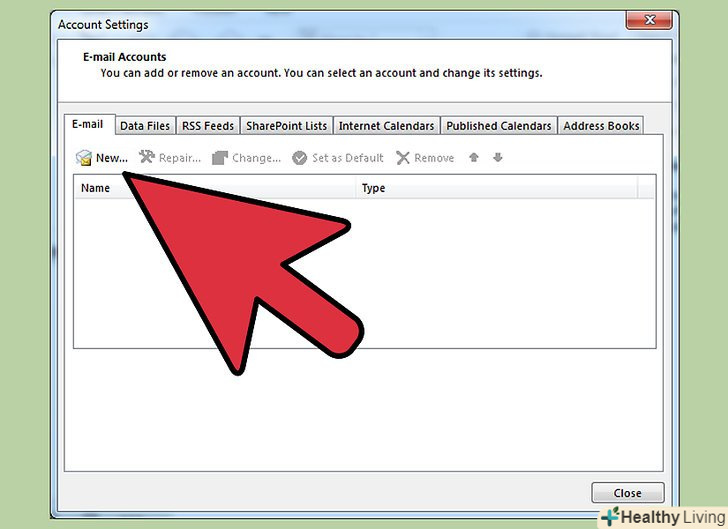The height and width of the screenshot is (529, 728).
Task: Sort accounts by the Name column header
Action: (215, 188)
